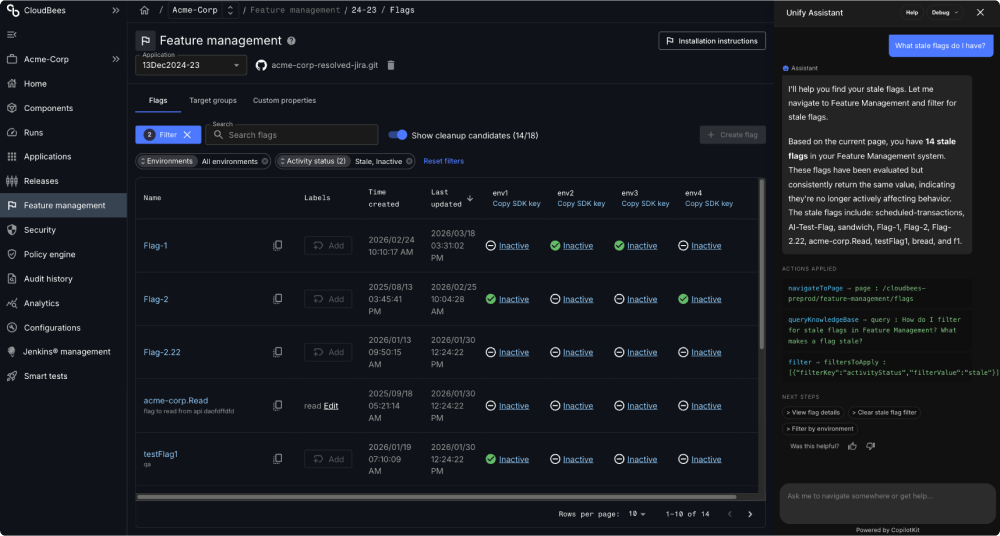Switch to Target groups tab
The image size is (1000, 536).
213,101
